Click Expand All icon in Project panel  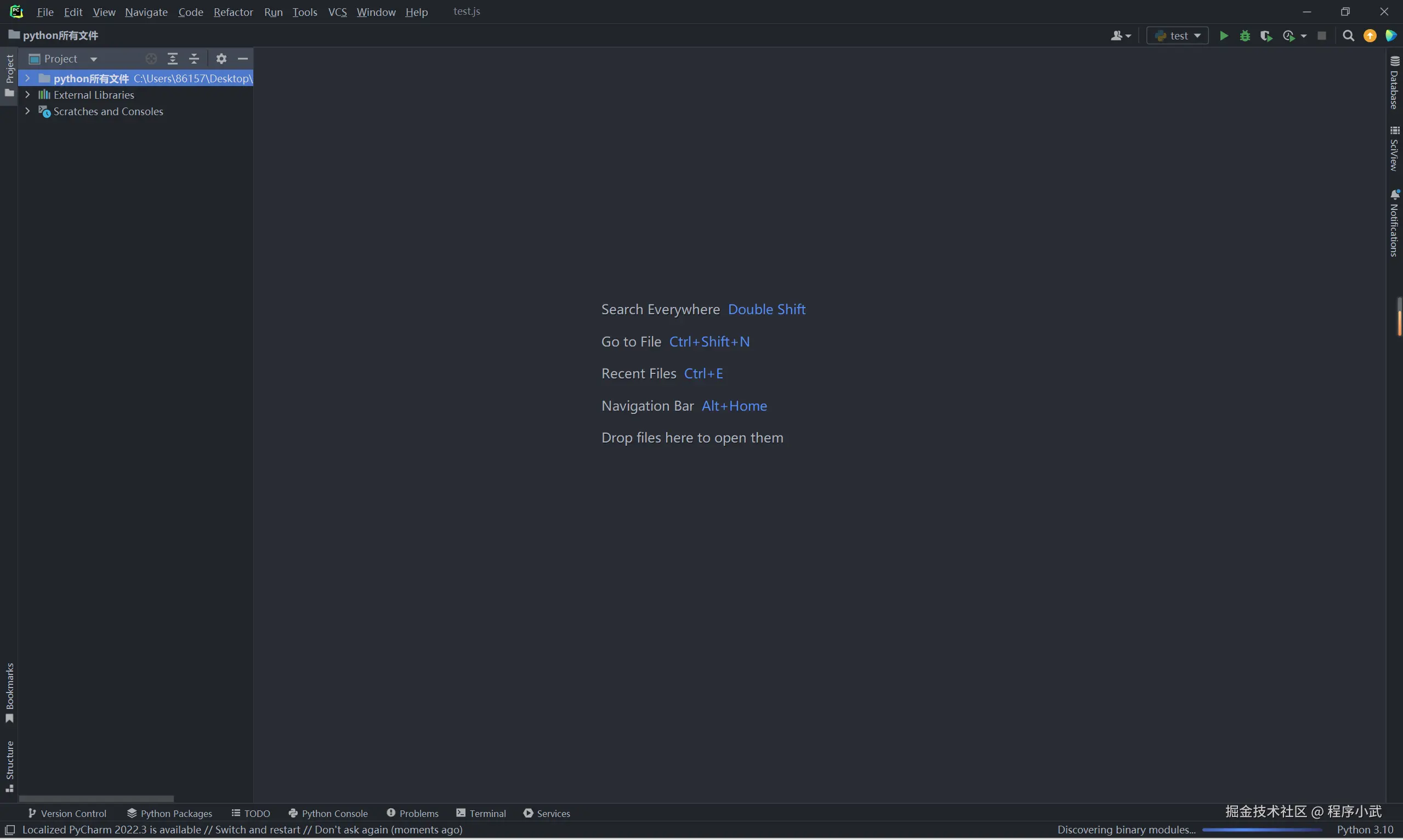coord(173,58)
